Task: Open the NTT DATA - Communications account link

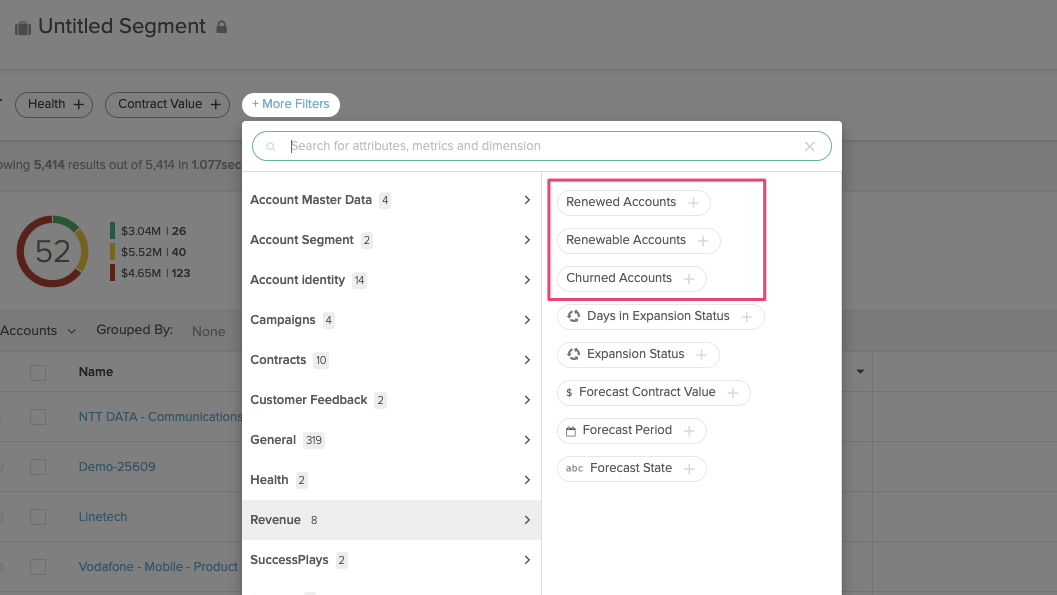Action: [160, 417]
